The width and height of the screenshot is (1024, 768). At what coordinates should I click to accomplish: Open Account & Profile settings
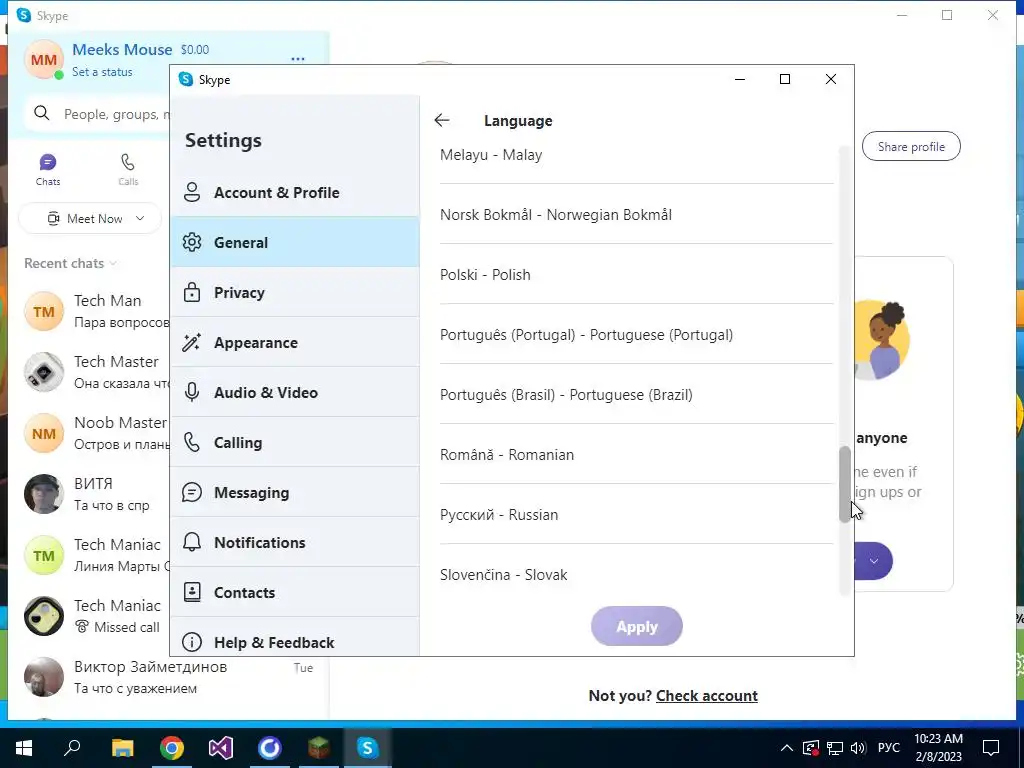295,193
